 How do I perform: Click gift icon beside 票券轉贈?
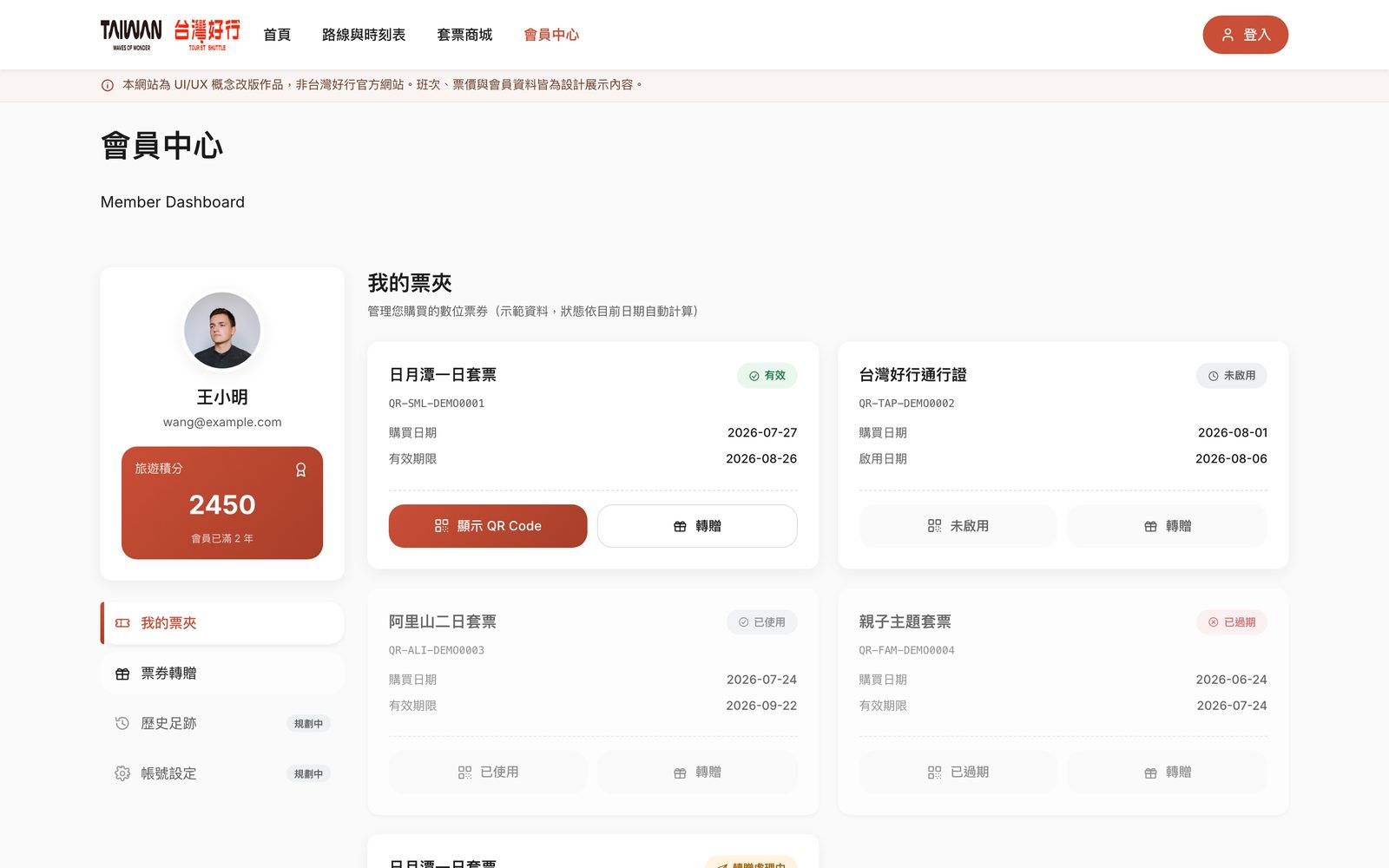click(x=122, y=674)
